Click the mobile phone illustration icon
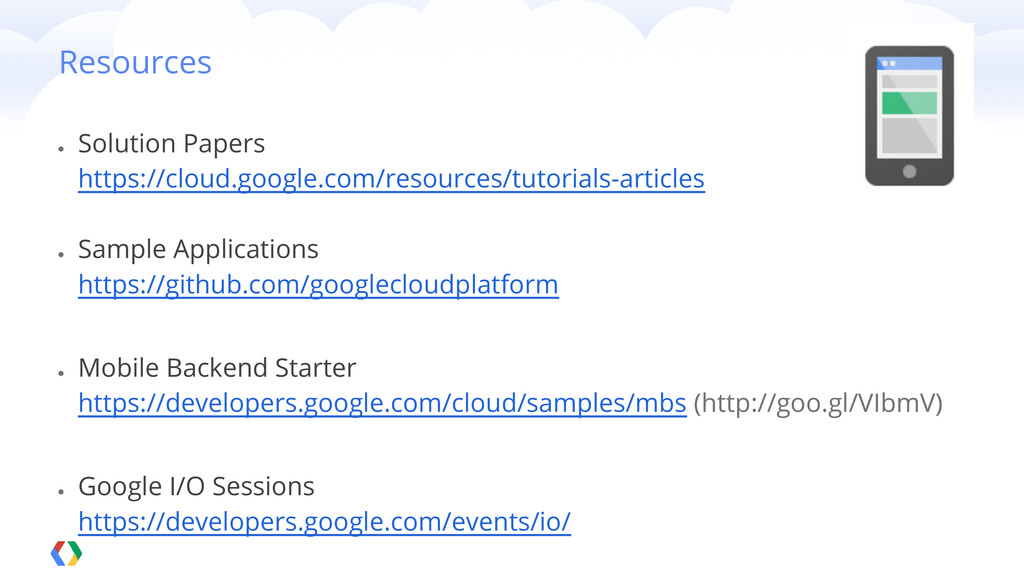The height and width of the screenshot is (577, 1024). tap(909, 116)
